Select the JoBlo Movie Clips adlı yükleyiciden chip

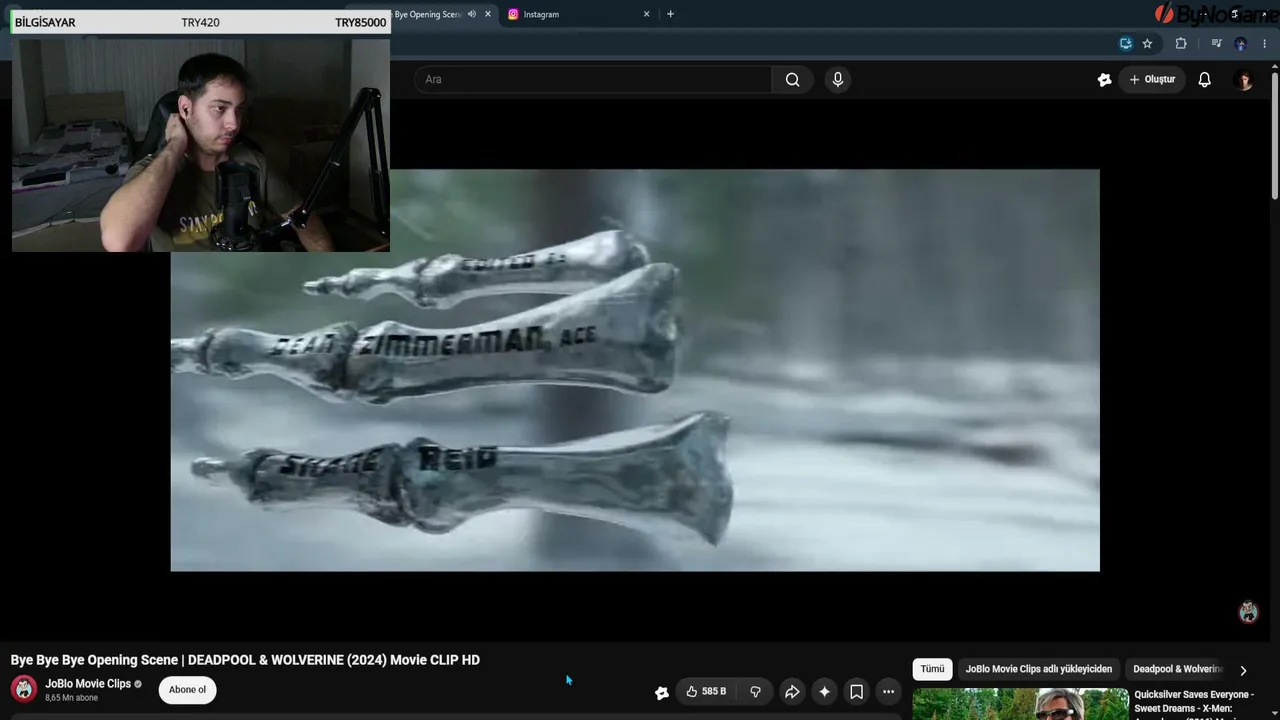[1038, 669]
